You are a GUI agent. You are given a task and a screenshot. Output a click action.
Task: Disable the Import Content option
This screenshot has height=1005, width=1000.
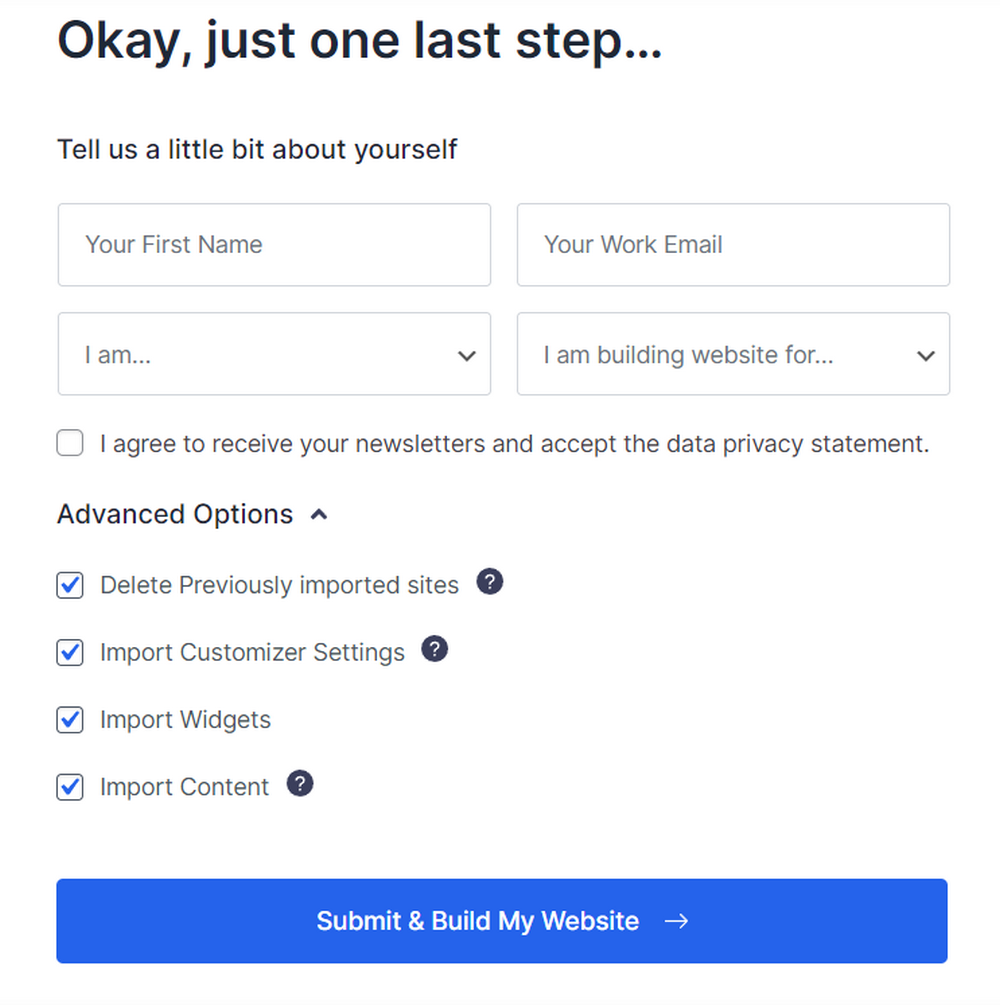(x=69, y=786)
